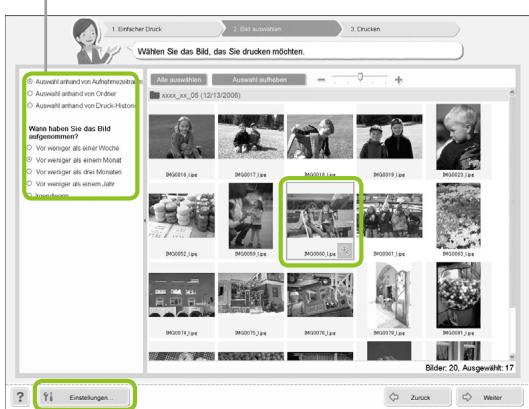Select the flower bouquet portrait photo
Viewport: 529px width, 409px height.
458,295
